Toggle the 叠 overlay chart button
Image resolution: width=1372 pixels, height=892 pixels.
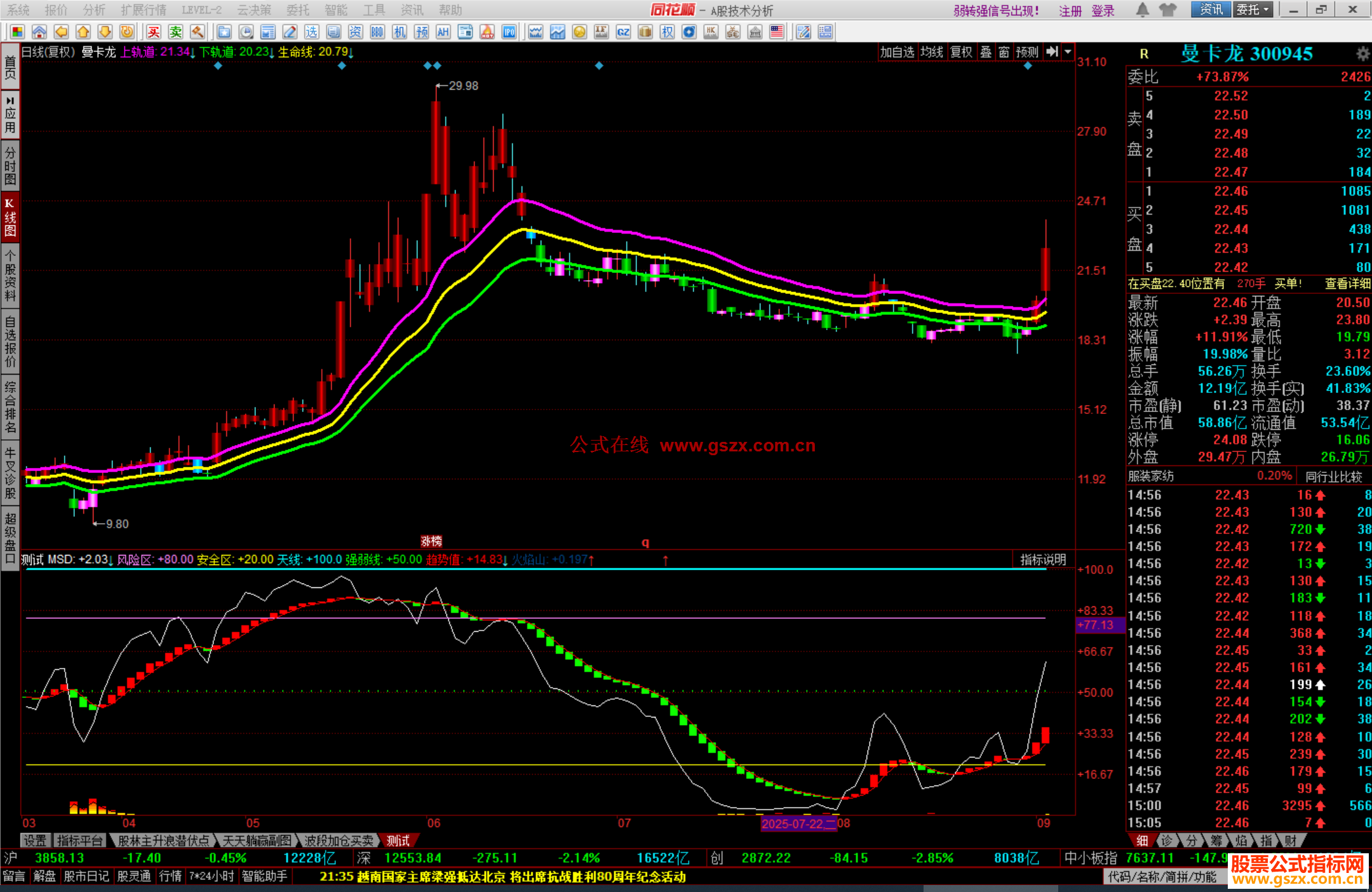(986, 52)
